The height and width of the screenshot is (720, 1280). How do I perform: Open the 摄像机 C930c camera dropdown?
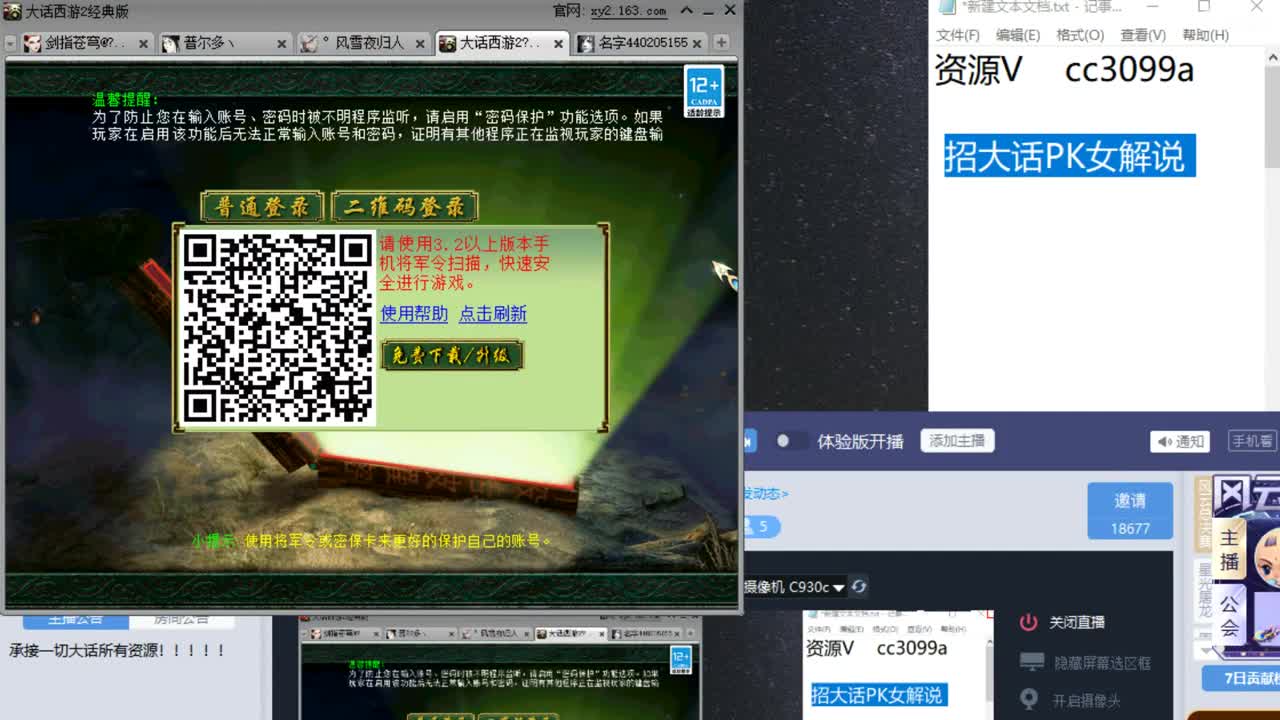point(795,587)
